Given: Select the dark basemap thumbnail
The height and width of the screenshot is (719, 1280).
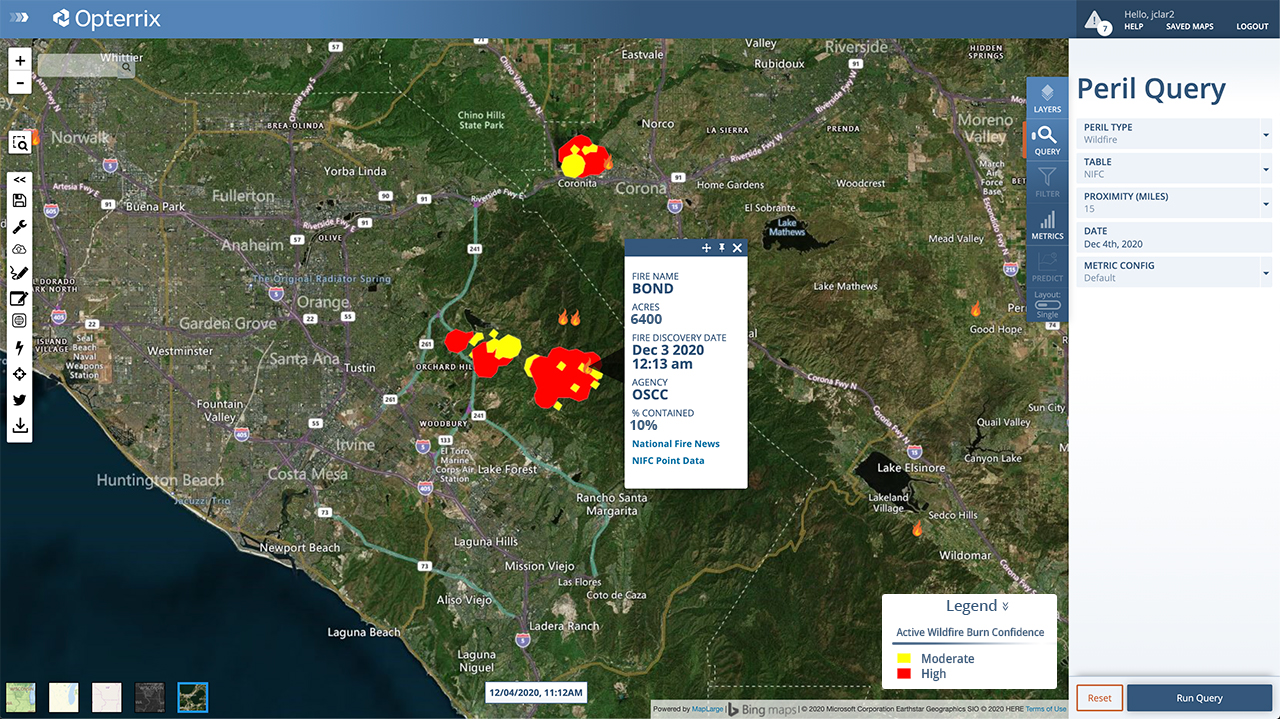Looking at the screenshot, I should click(x=149, y=697).
